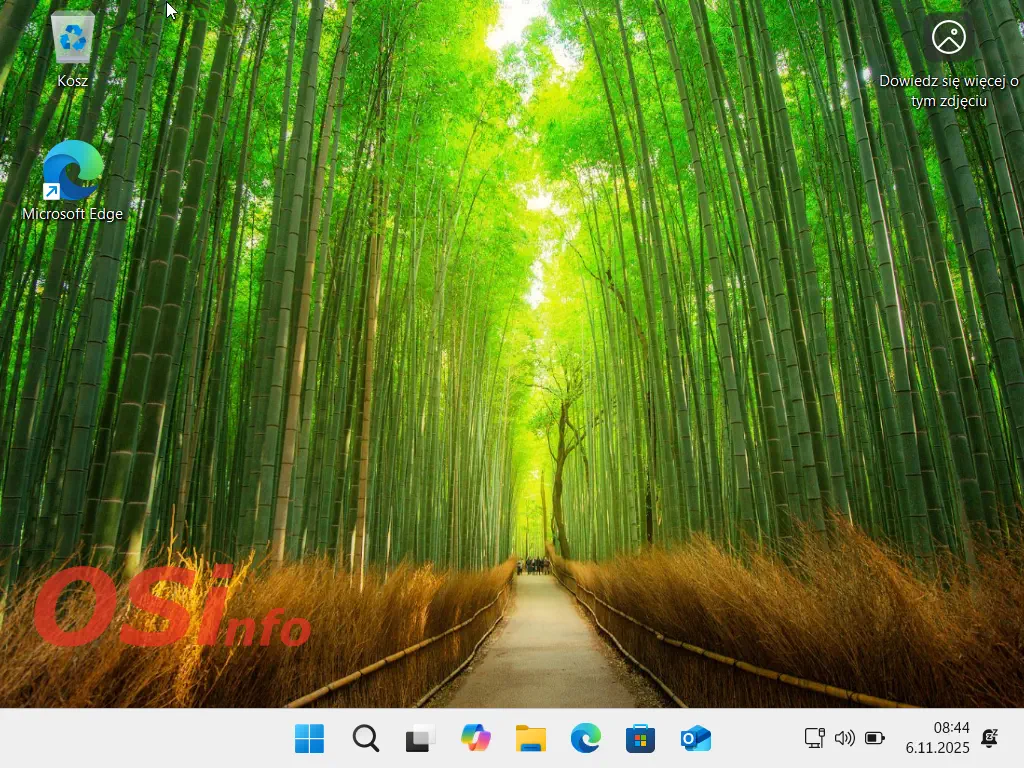Open taskbar Search magnifier
Image resolution: width=1024 pixels, height=768 pixels.
pyautogui.click(x=366, y=739)
